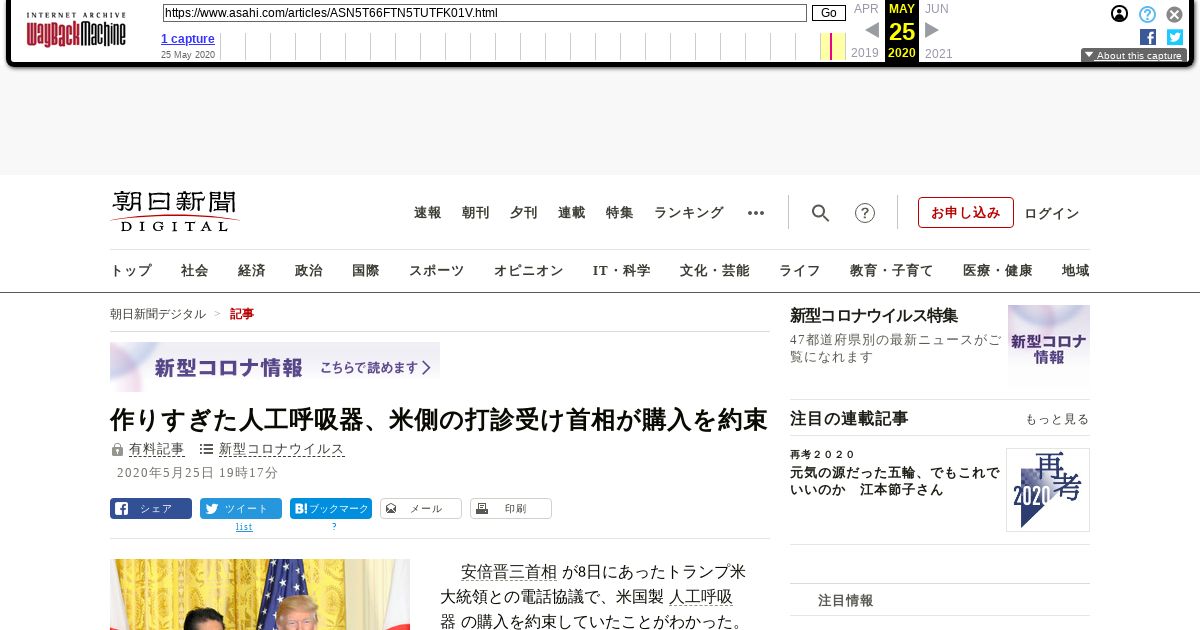Share capture on Facebook icon in Wayback bar
This screenshot has width=1200, height=630.
1148,37
